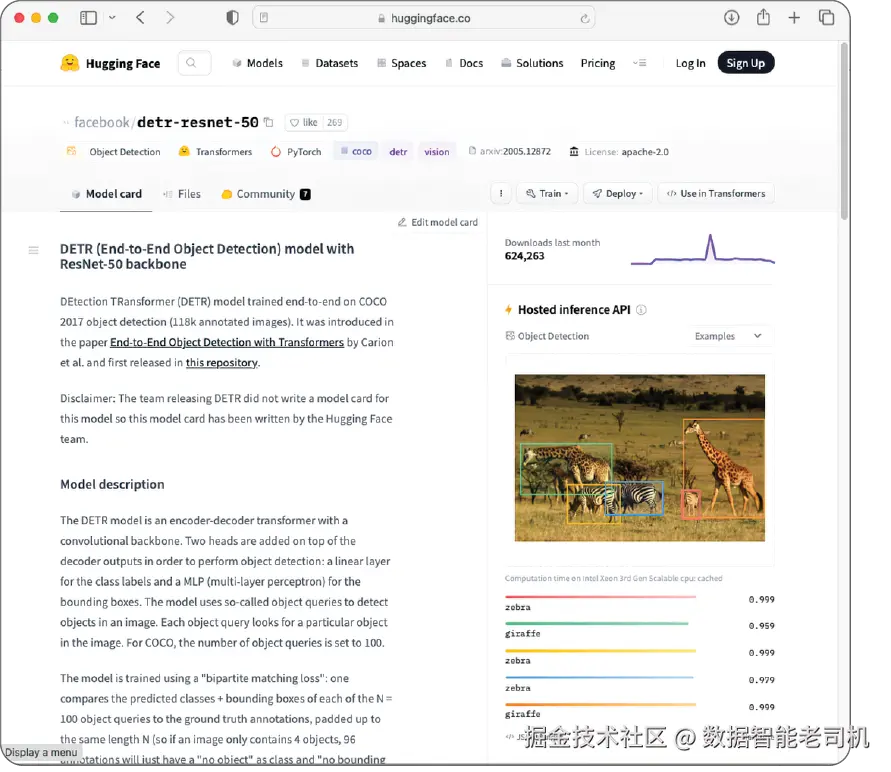Reload the page with refresh icon
The image size is (891, 772).
pos(585,18)
